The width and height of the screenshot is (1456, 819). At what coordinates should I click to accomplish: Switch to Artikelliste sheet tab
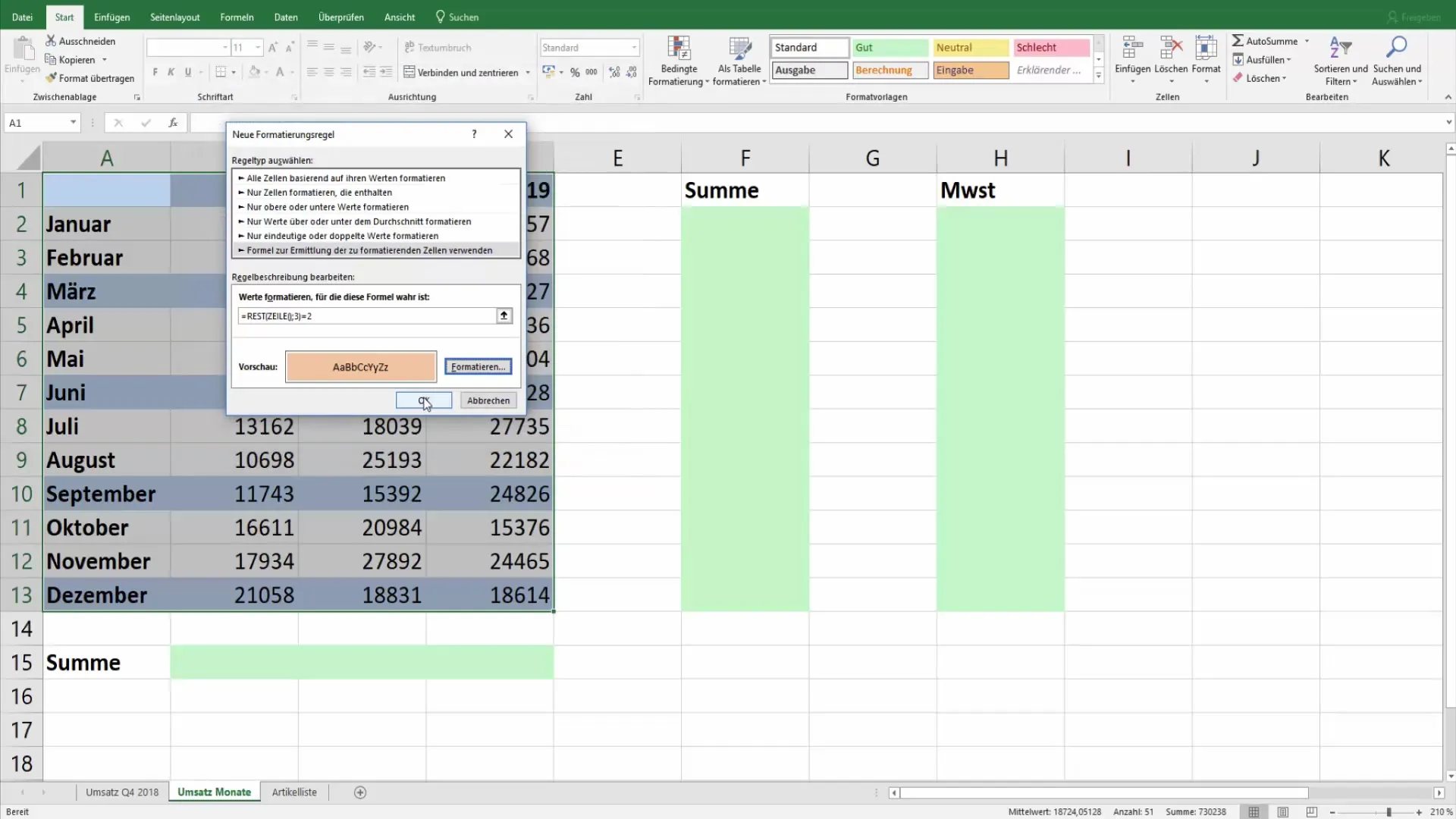294,792
